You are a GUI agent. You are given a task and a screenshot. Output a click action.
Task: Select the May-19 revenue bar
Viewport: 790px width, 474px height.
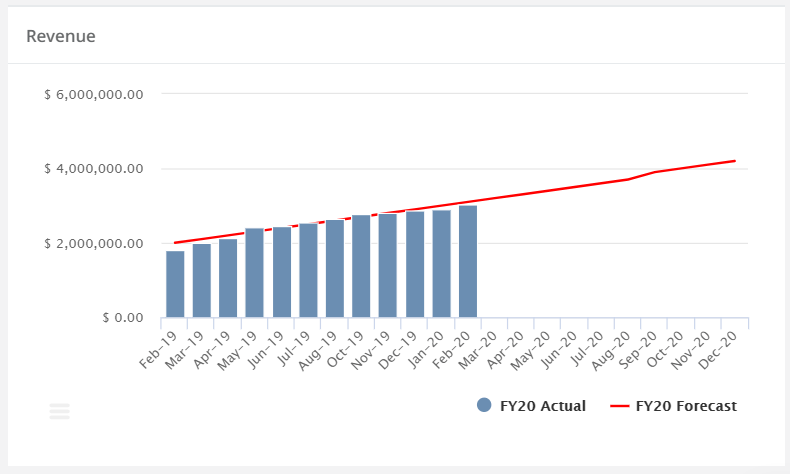(255, 273)
